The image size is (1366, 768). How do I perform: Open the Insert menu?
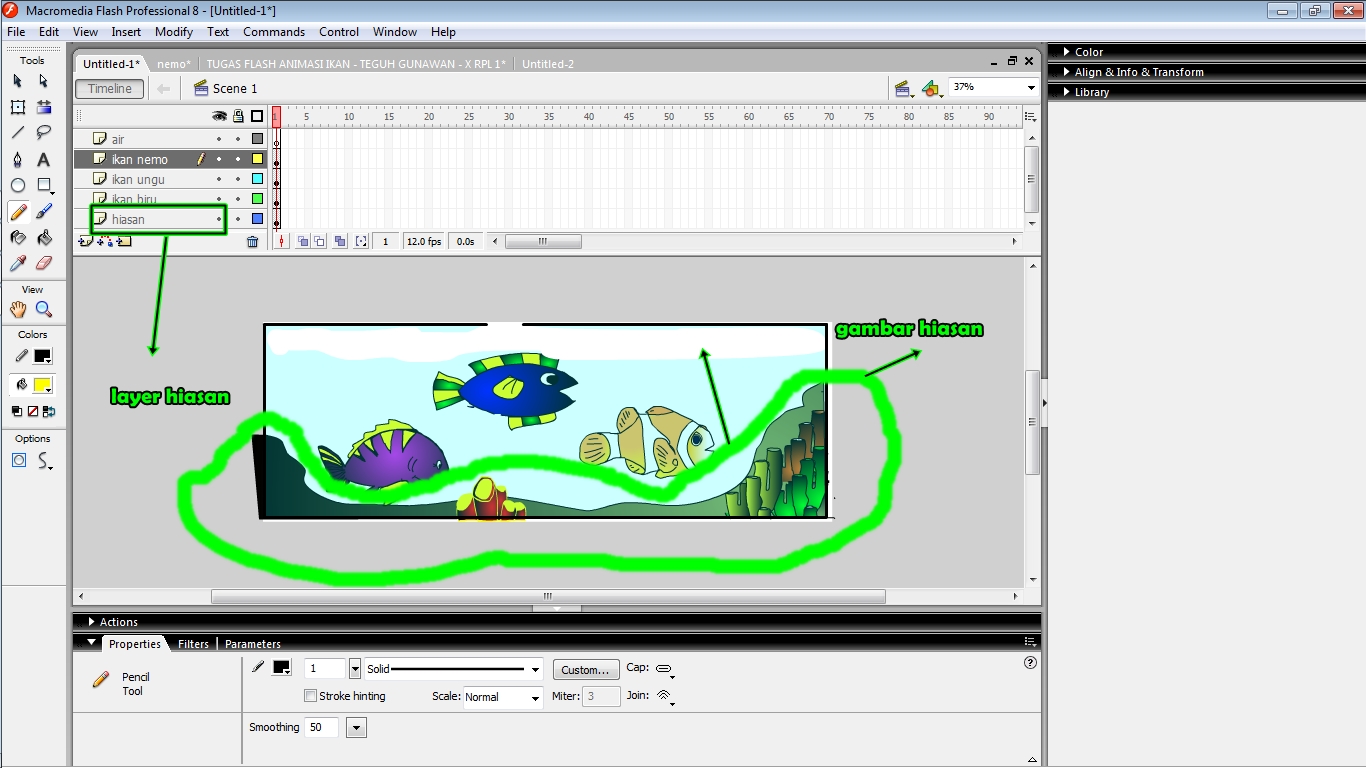point(126,32)
